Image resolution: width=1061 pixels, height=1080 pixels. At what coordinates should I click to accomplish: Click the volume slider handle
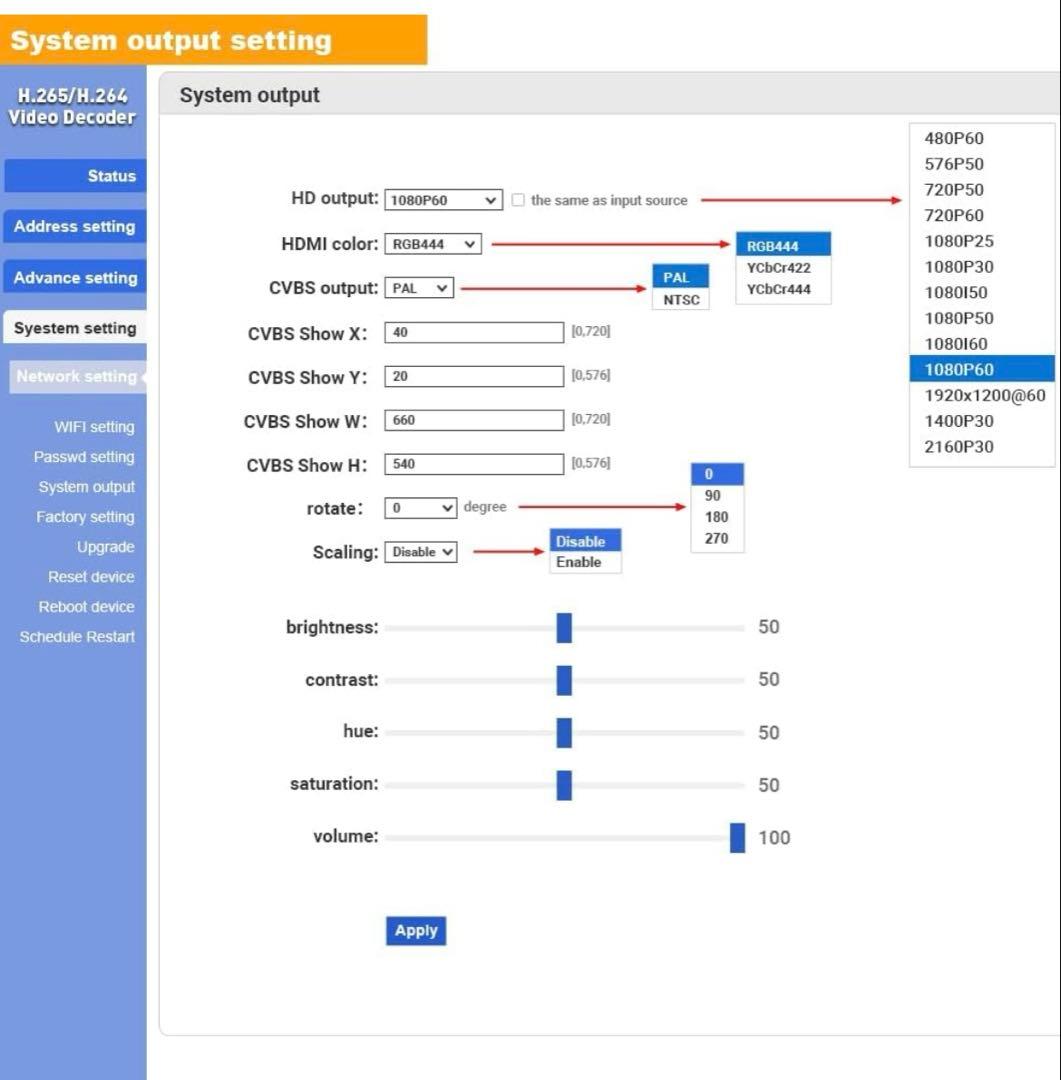coord(737,837)
